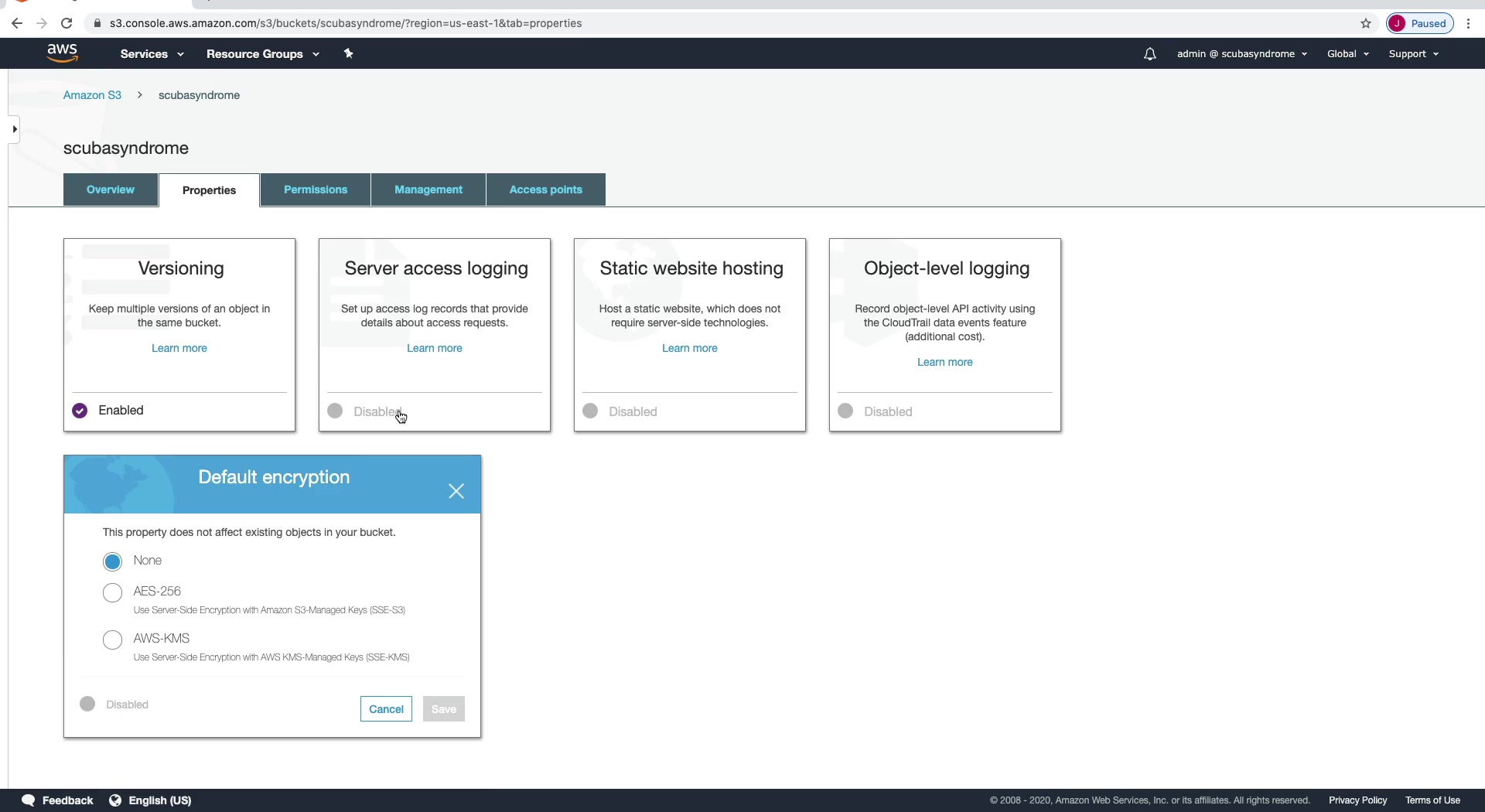Click the scubasyndrome bucket heading
This screenshot has width=1485, height=812.
[126, 148]
